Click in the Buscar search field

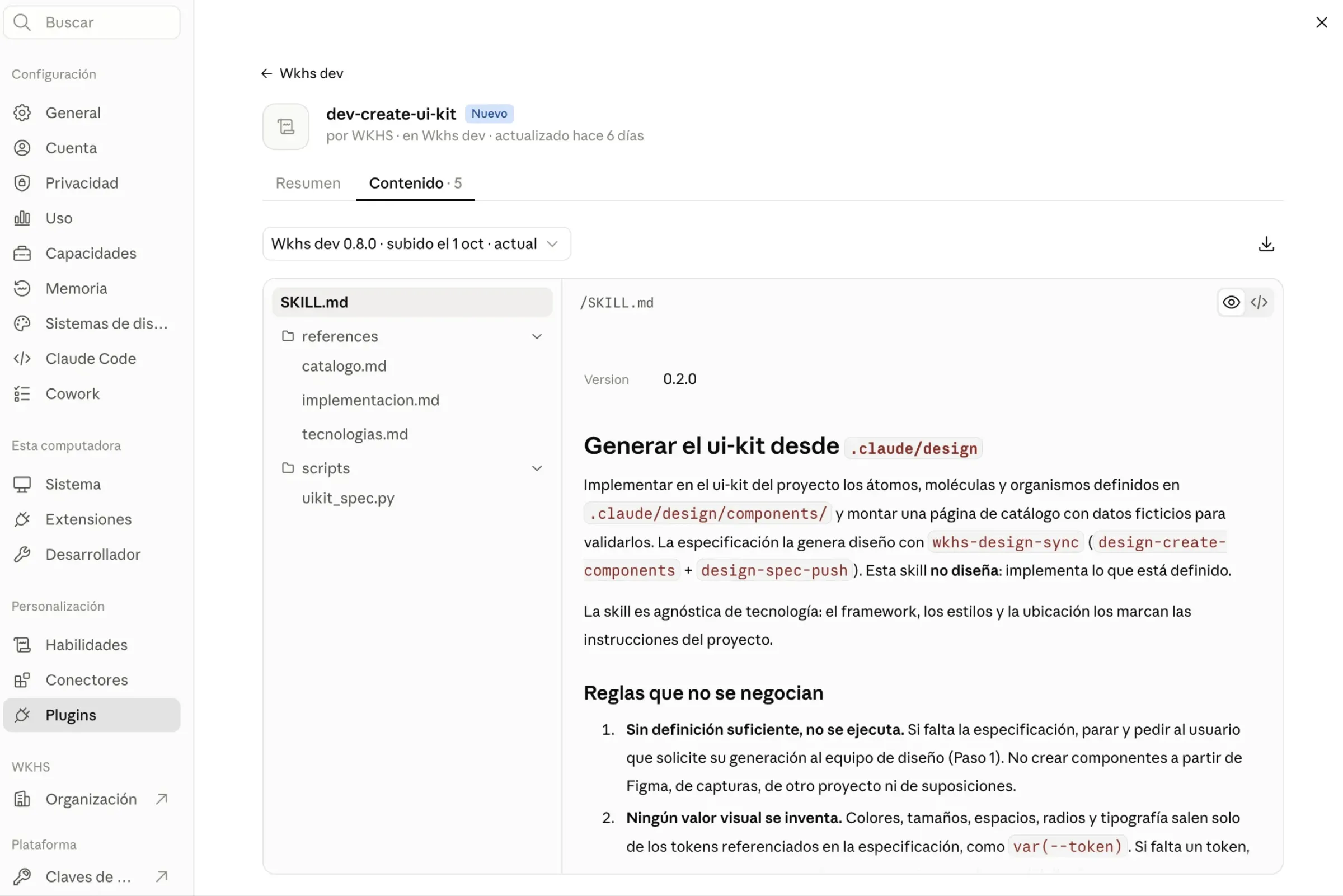click(91, 22)
